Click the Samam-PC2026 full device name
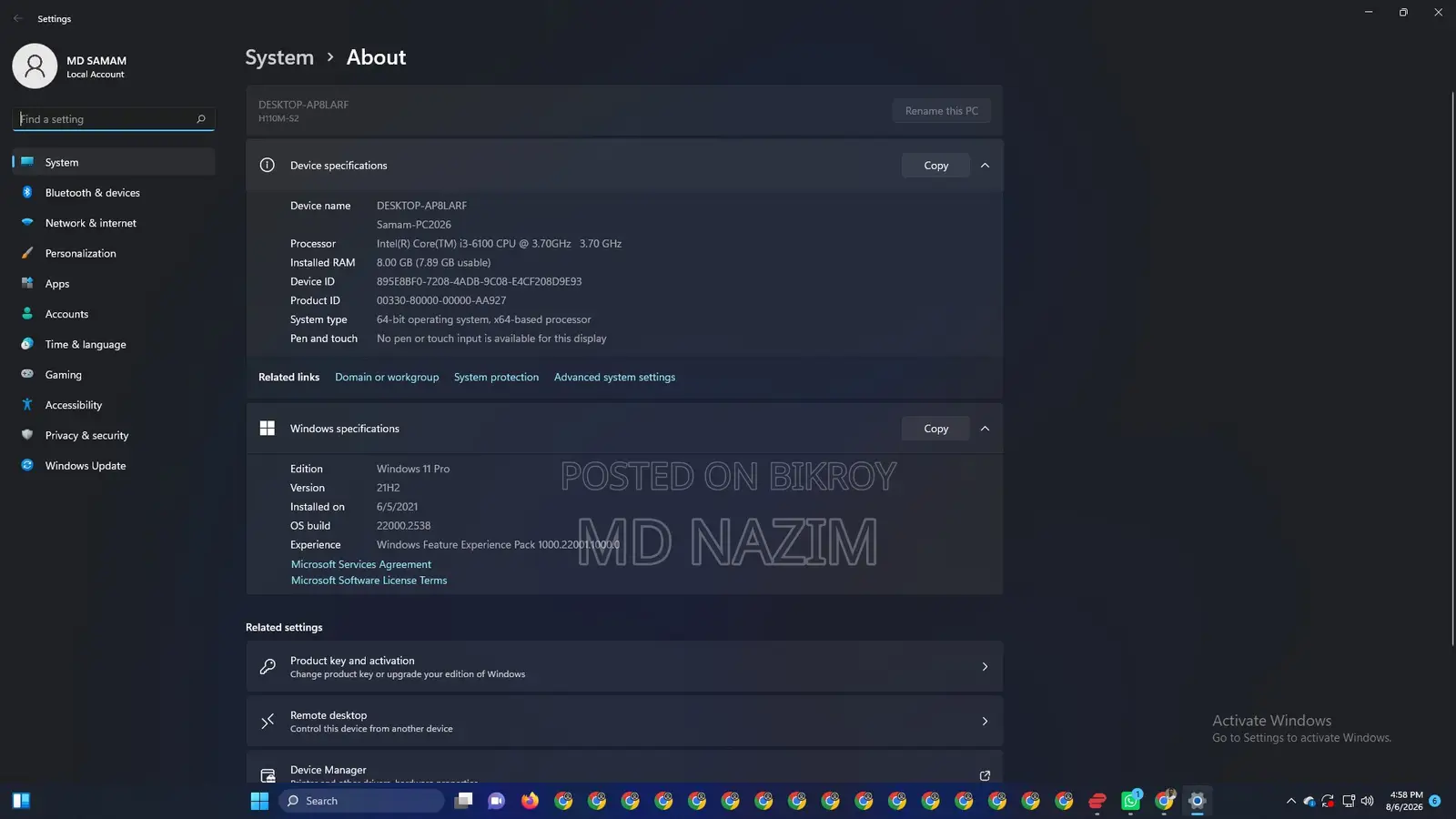1456x819 pixels. [414, 225]
